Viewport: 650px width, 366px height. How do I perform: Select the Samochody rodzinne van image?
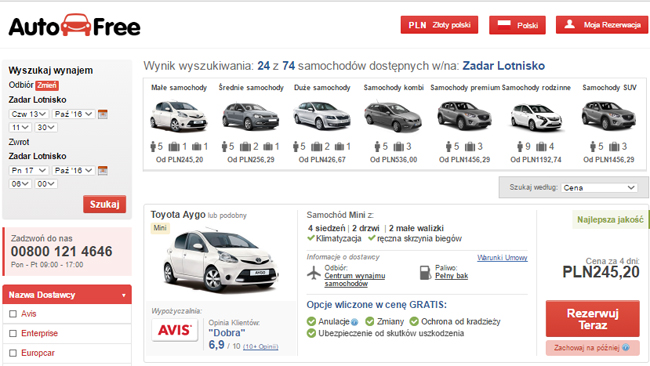(536, 117)
